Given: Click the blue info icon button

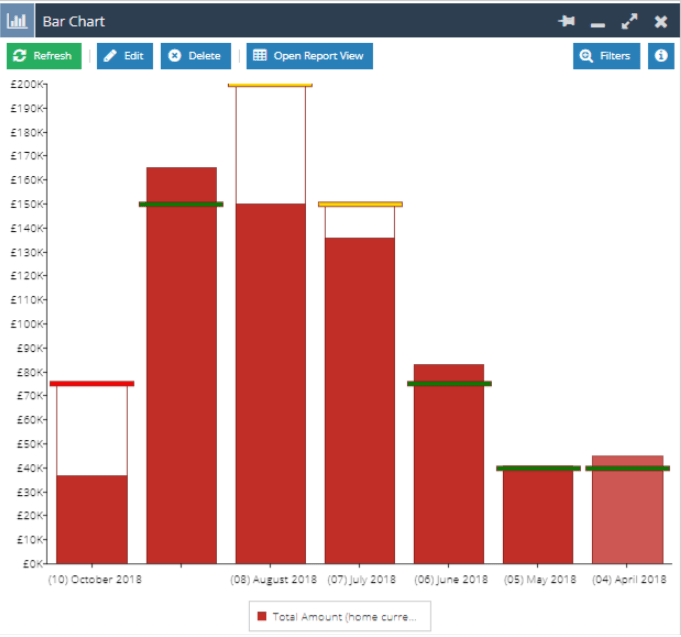Looking at the screenshot, I should 660,56.
